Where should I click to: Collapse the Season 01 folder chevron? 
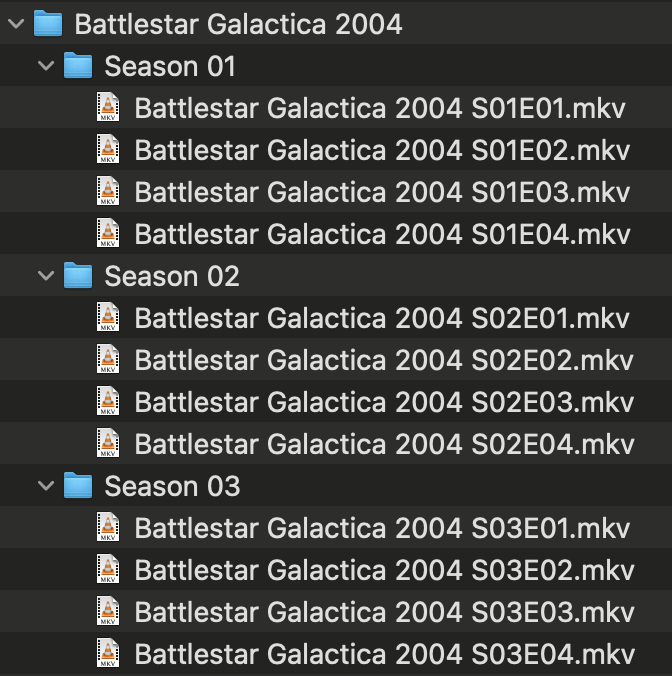coord(46,66)
